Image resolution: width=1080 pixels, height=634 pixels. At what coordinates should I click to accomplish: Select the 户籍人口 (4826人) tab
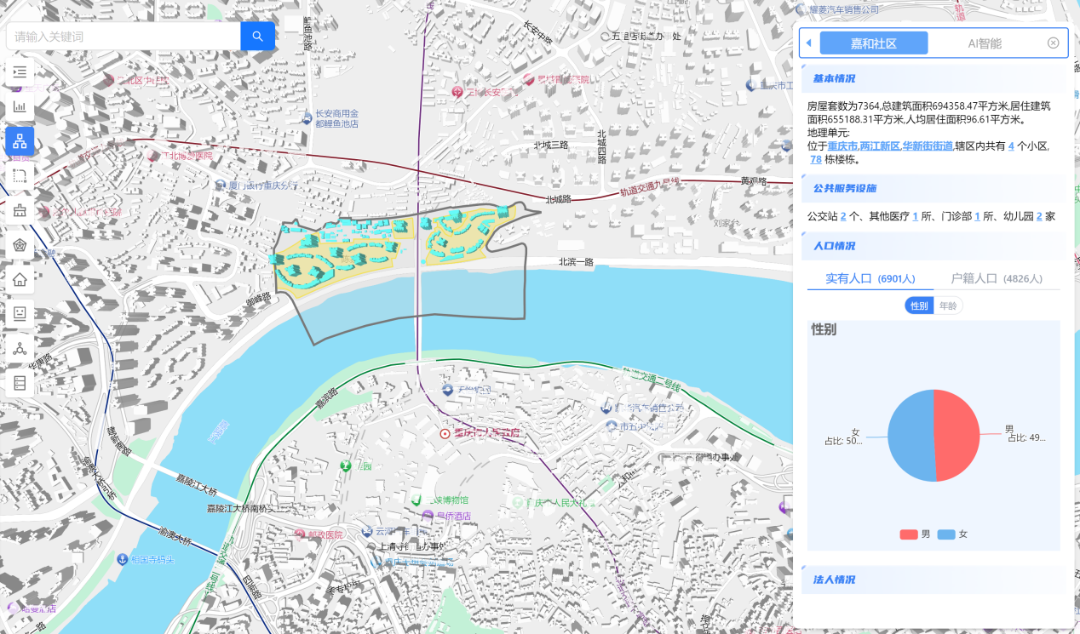click(996, 278)
